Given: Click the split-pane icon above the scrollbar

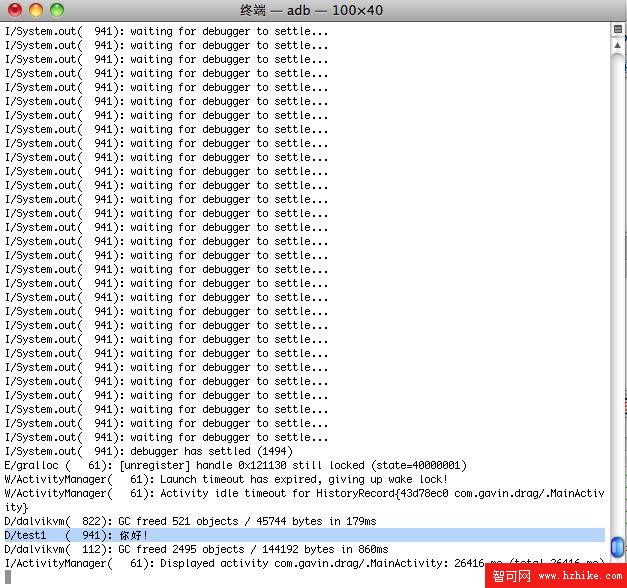Looking at the screenshot, I should (618, 29).
